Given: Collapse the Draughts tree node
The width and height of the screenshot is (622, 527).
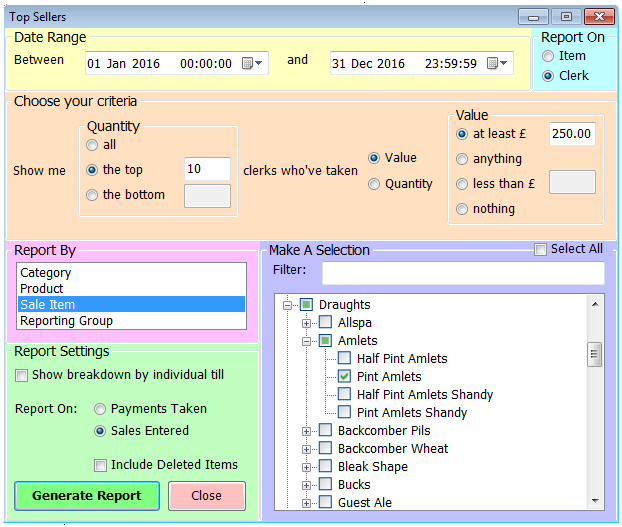Looking at the screenshot, I should pos(287,305).
